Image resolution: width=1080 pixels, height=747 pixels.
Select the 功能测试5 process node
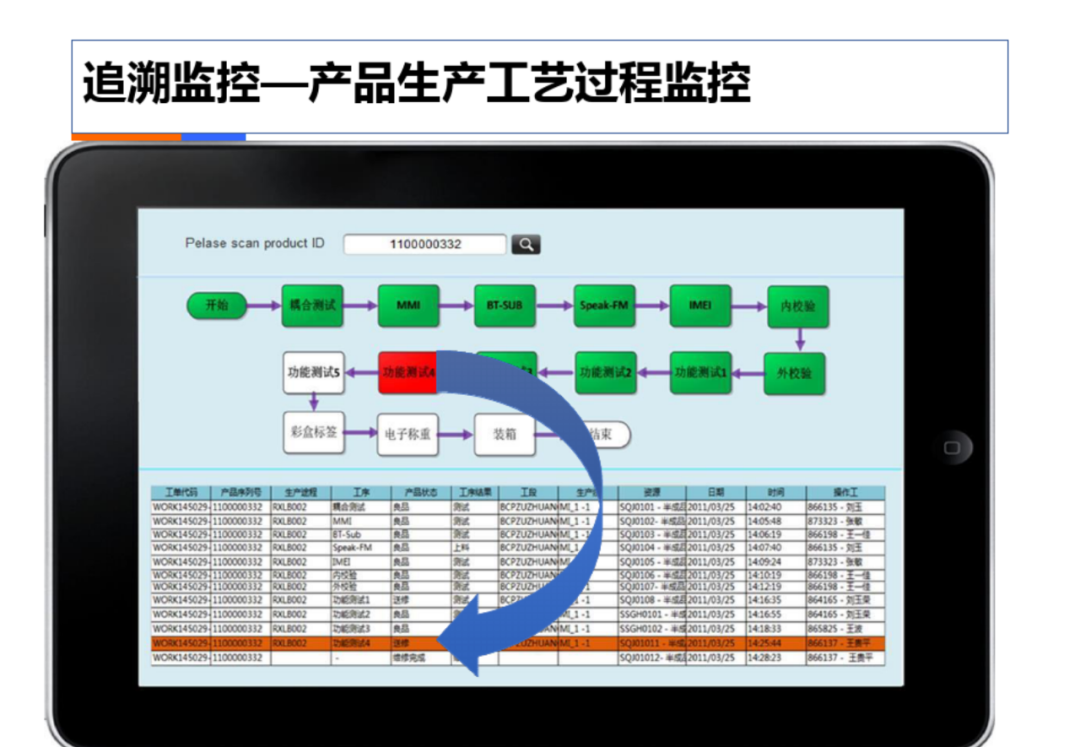313,372
